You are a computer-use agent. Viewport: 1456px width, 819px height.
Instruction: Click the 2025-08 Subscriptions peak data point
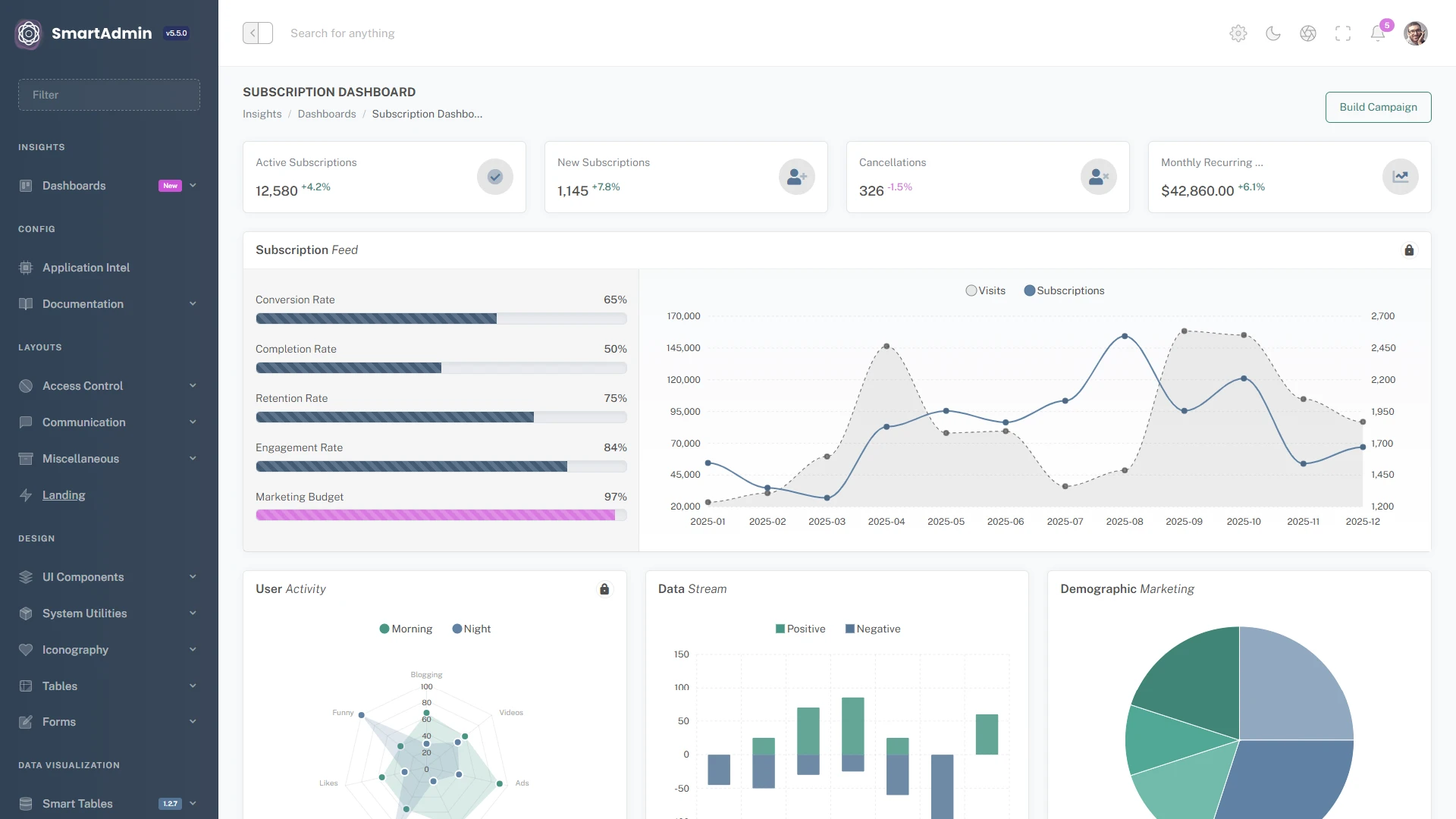pyautogui.click(x=1125, y=336)
